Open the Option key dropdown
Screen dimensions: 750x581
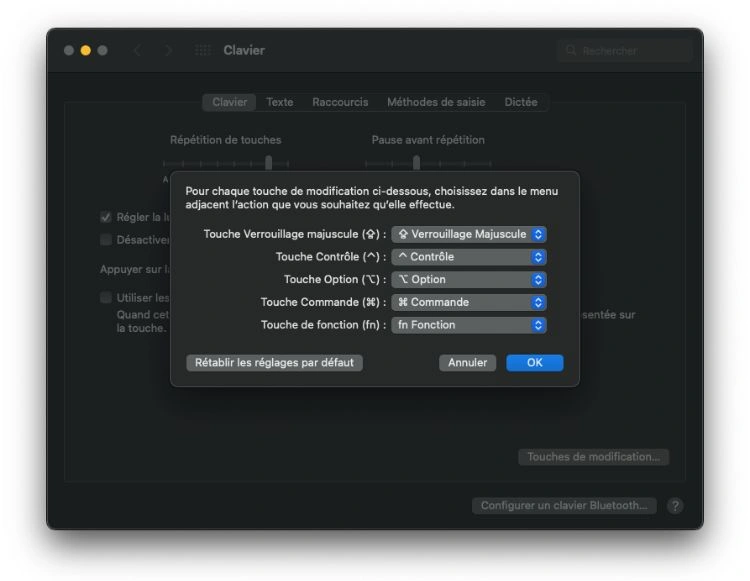tap(469, 279)
